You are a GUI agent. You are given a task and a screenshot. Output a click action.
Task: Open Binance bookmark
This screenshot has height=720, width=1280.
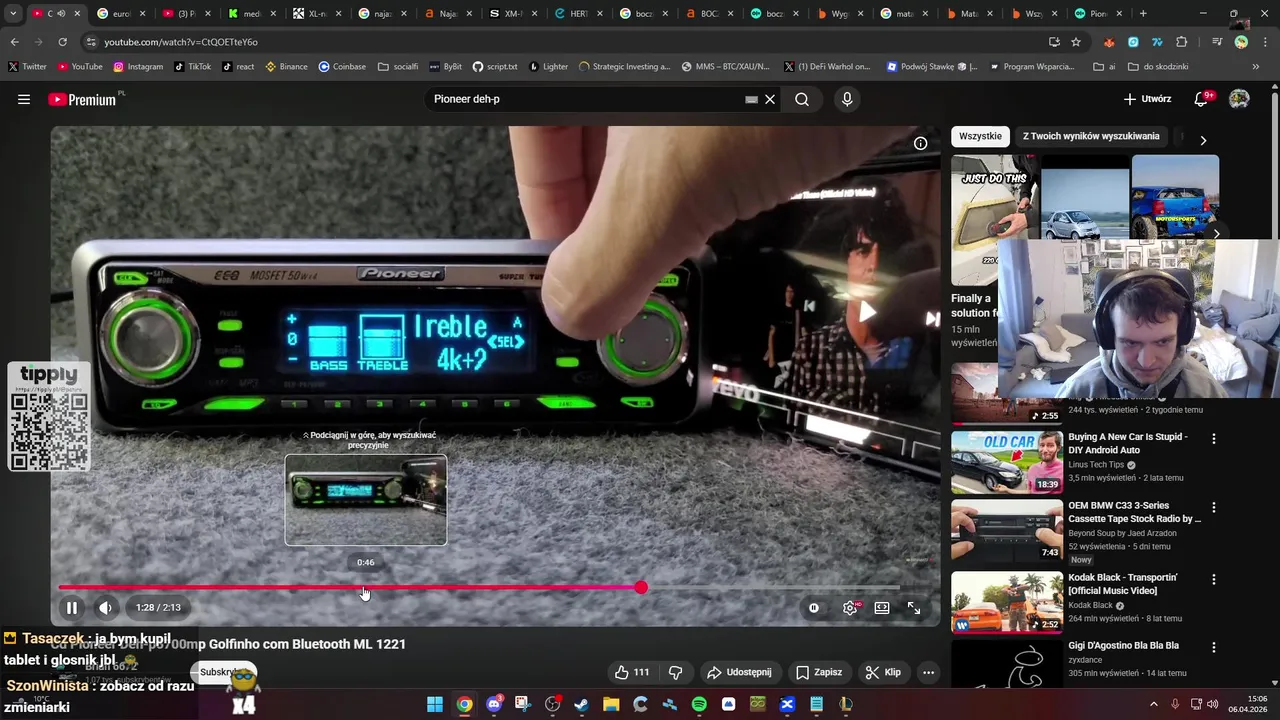click(x=286, y=67)
